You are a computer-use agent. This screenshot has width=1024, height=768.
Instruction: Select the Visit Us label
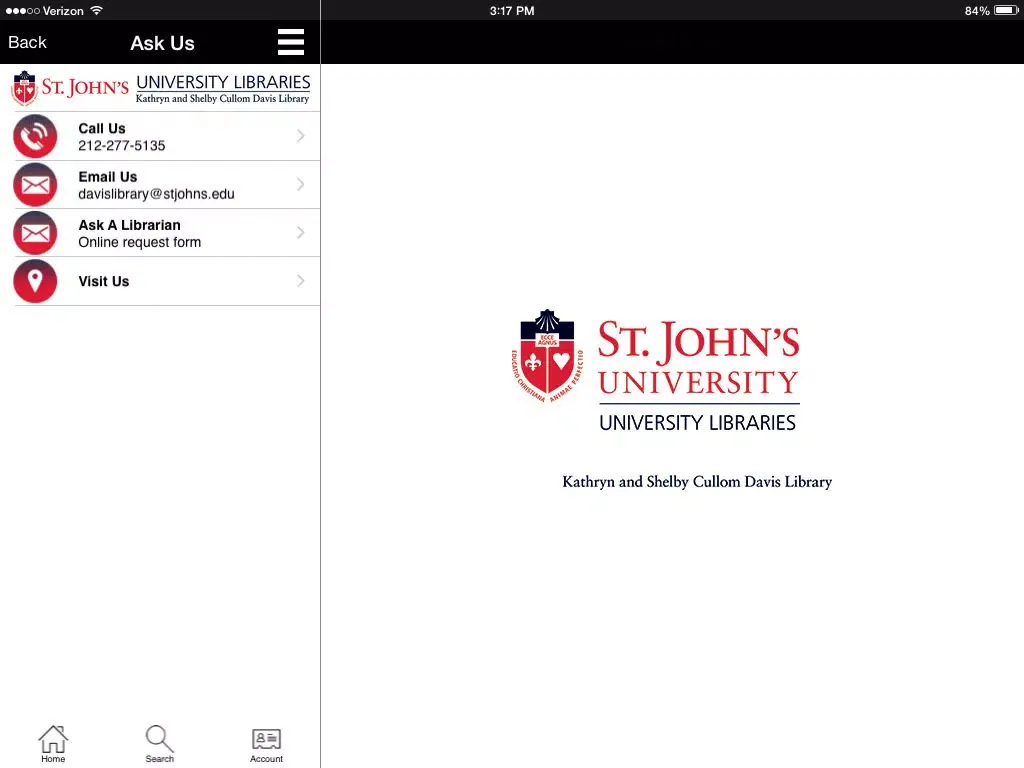pos(104,281)
